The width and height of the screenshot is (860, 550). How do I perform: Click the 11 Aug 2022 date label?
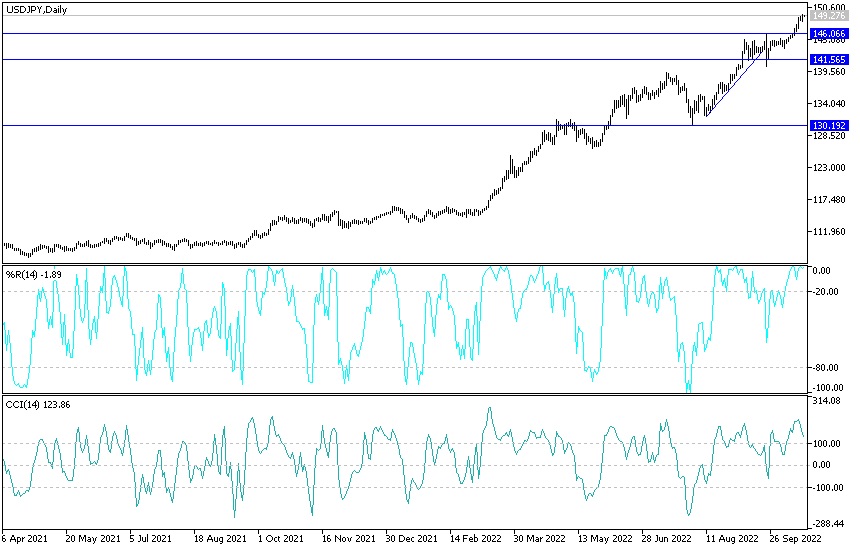(733, 538)
